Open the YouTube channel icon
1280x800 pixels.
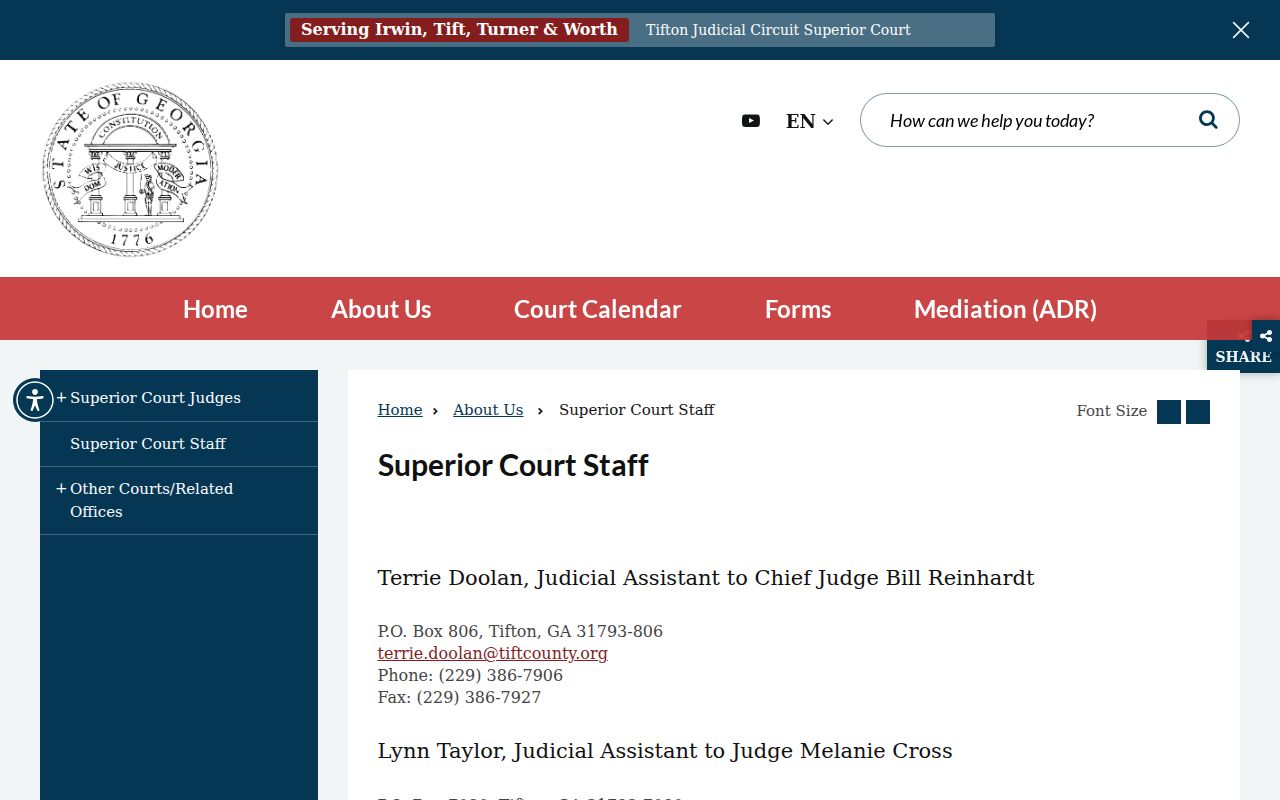(x=751, y=121)
